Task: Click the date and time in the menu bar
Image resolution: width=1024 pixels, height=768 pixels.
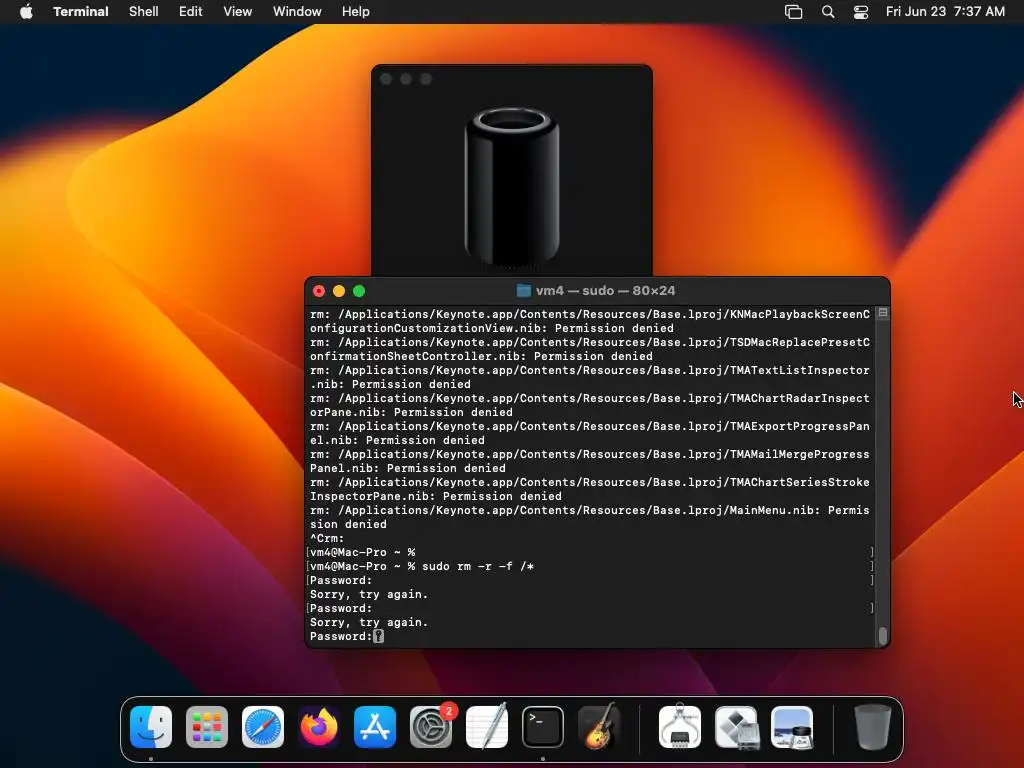Action: click(945, 12)
